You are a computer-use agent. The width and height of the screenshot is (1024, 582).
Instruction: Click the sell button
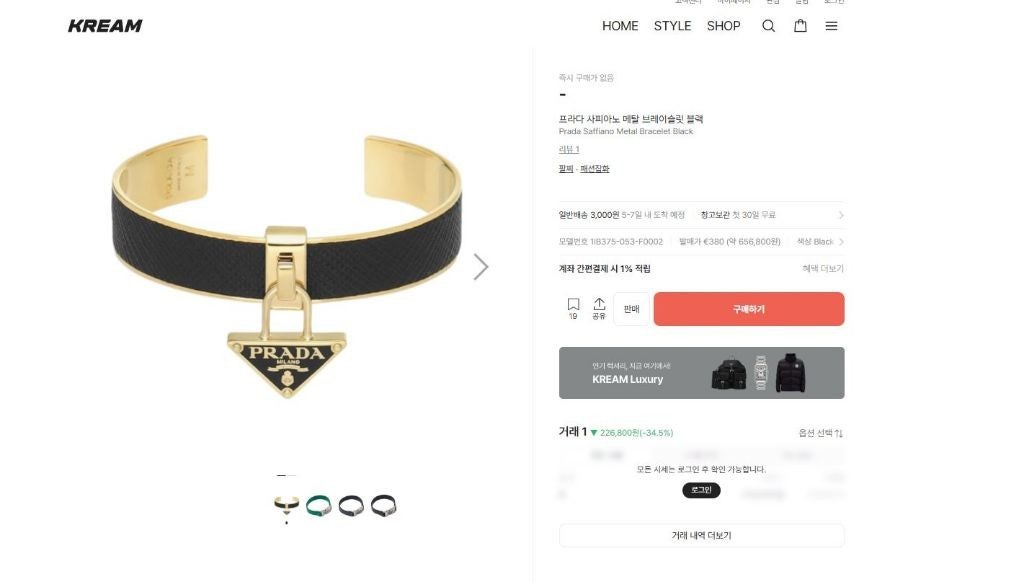click(x=632, y=309)
